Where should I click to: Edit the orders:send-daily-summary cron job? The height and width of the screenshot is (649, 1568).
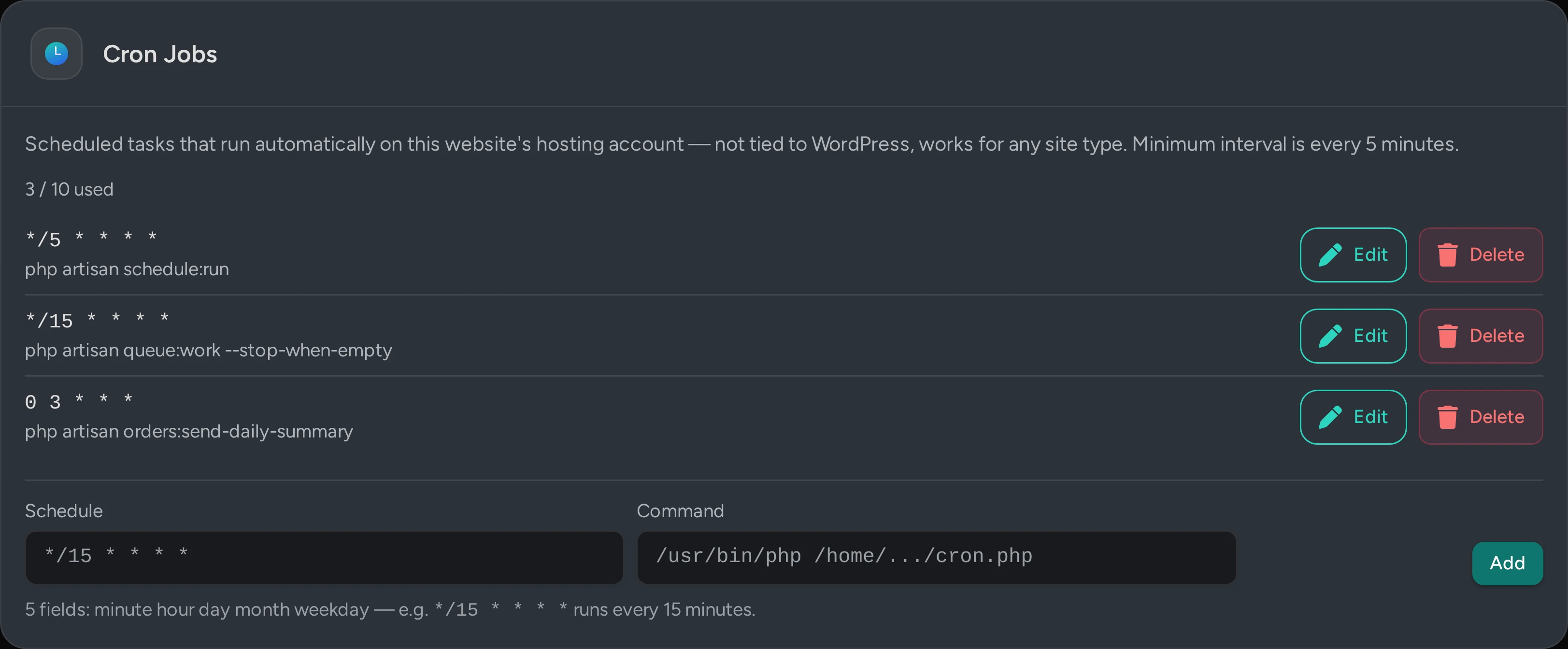(x=1353, y=417)
